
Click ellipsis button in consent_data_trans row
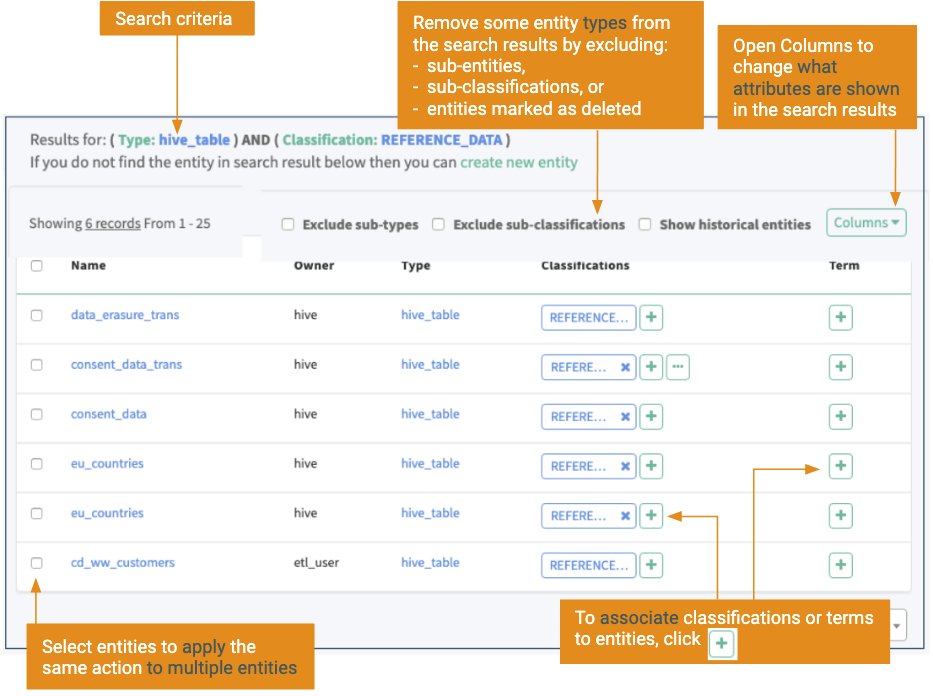coord(678,368)
